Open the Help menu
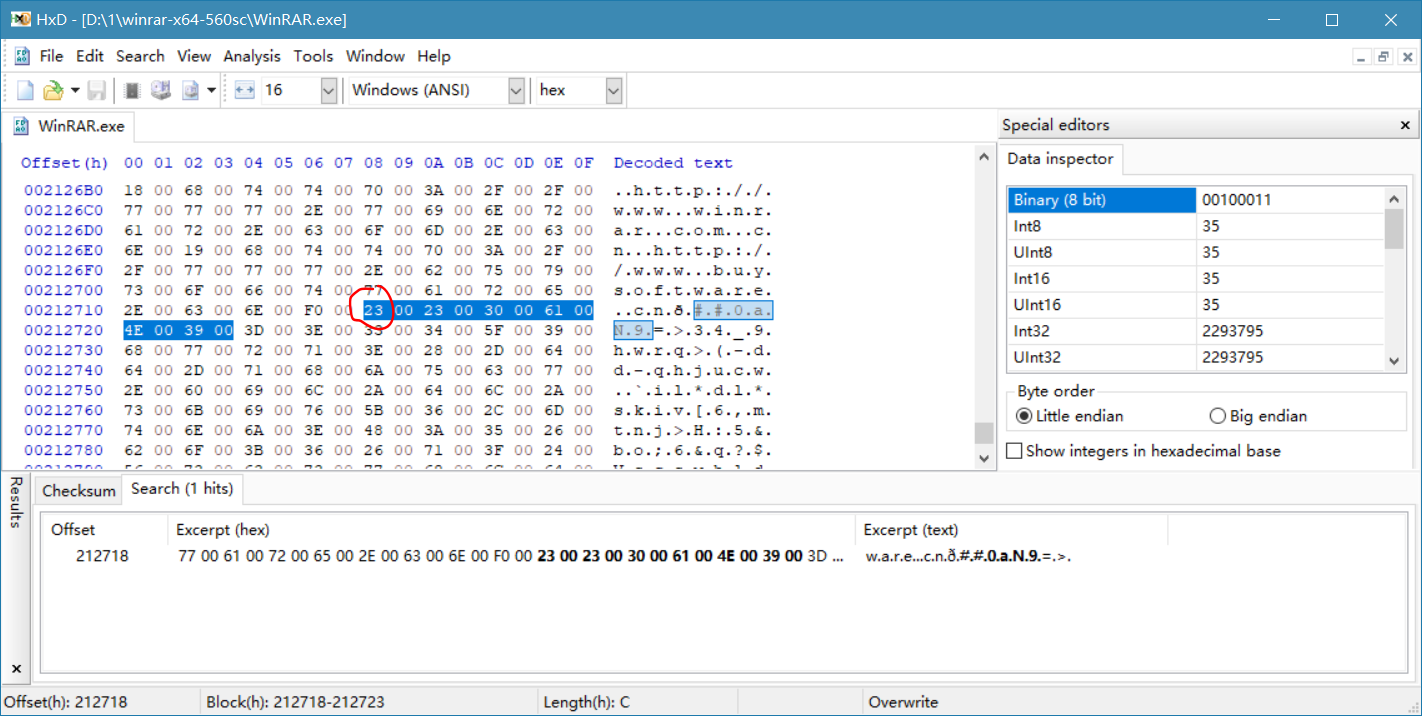Viewport: 1422px width, 716px height. coord(434,56)
